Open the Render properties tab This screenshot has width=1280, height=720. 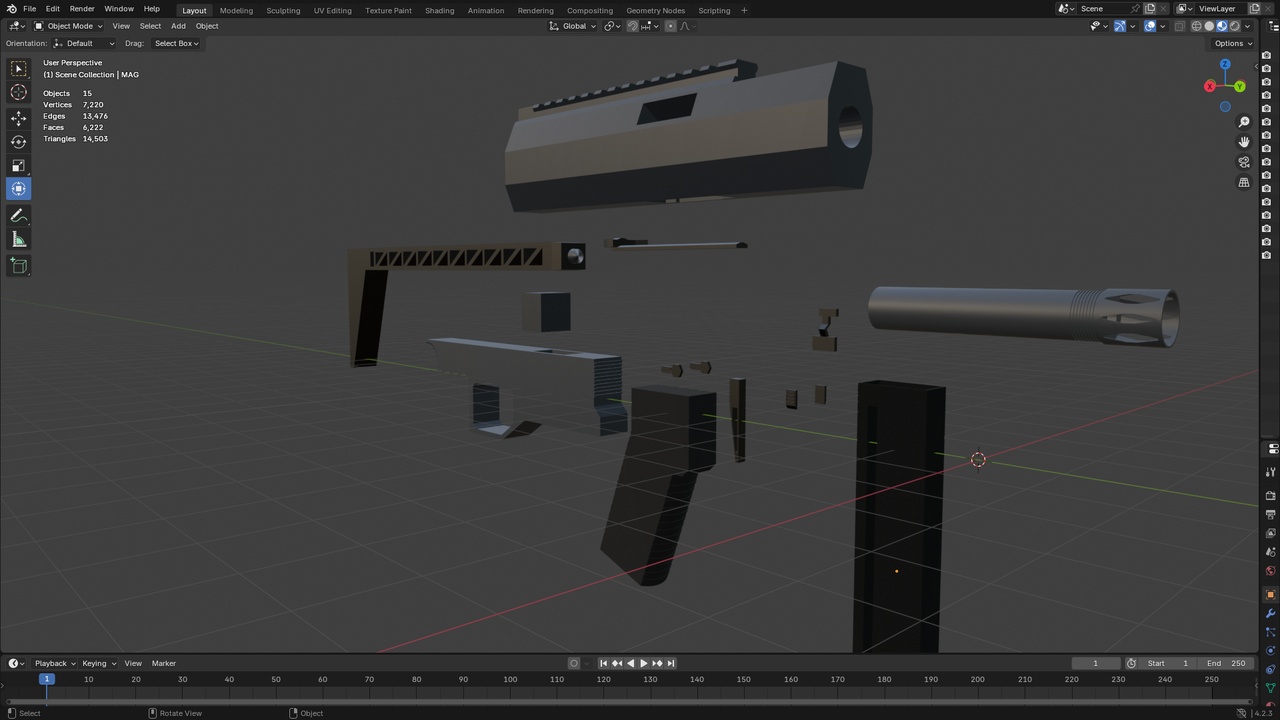click(1271, 496)
